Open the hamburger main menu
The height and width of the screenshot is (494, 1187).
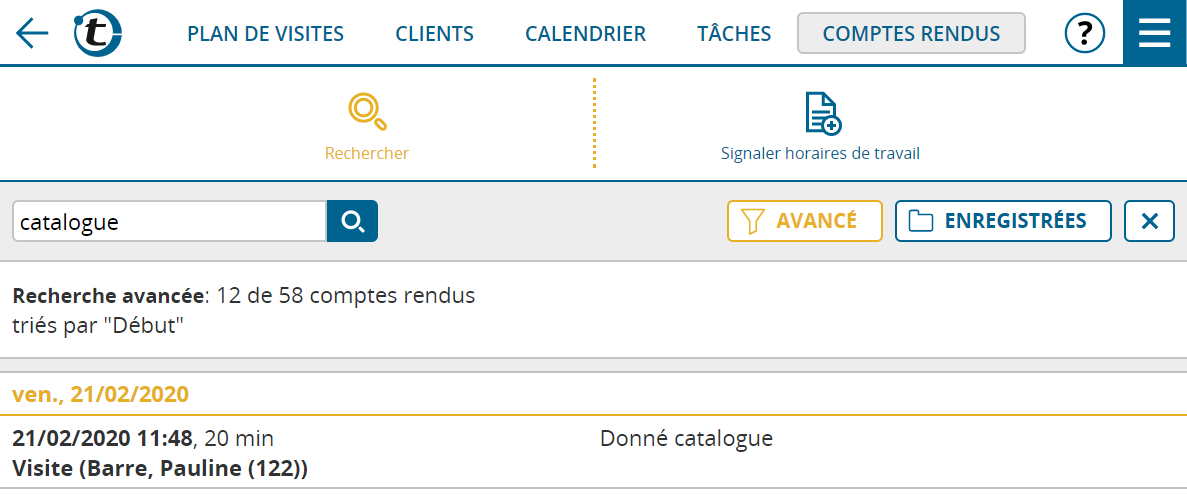click(1154, 33)
